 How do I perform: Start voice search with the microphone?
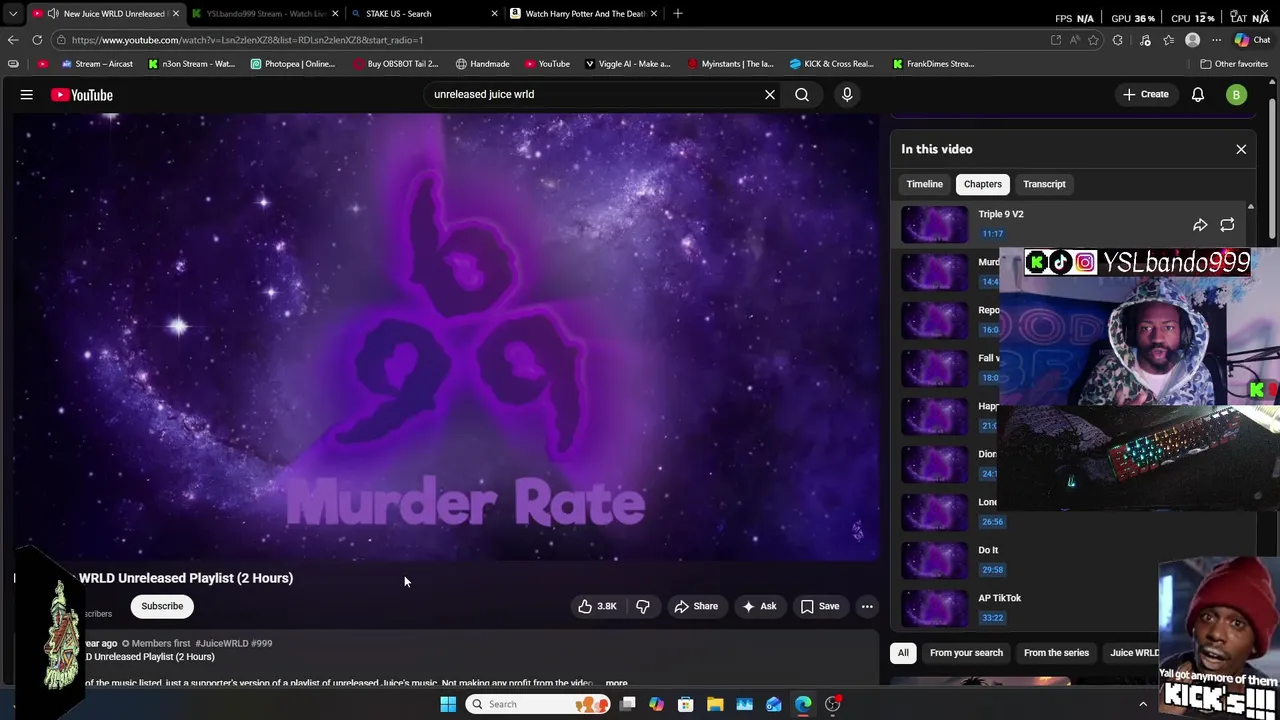[x=847, y=95]
